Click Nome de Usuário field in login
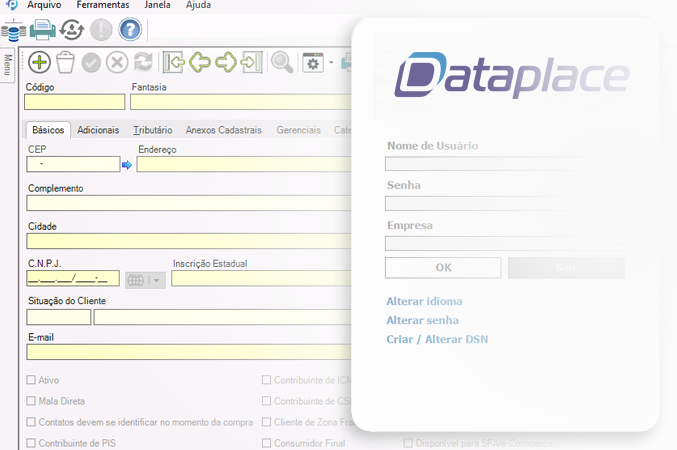Viewport: 677px width, 450px height. (x=505, y=164)
